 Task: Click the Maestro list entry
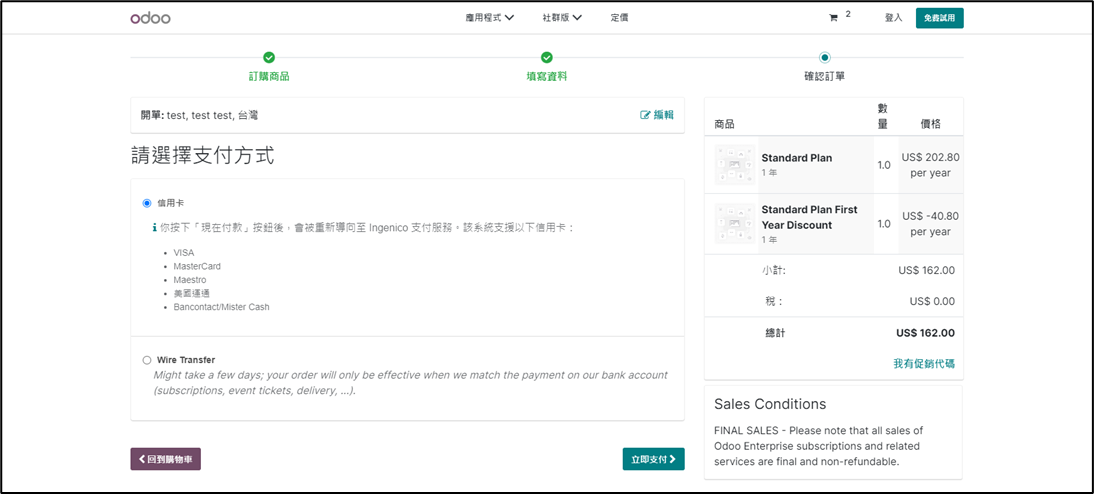coord(190,280)
